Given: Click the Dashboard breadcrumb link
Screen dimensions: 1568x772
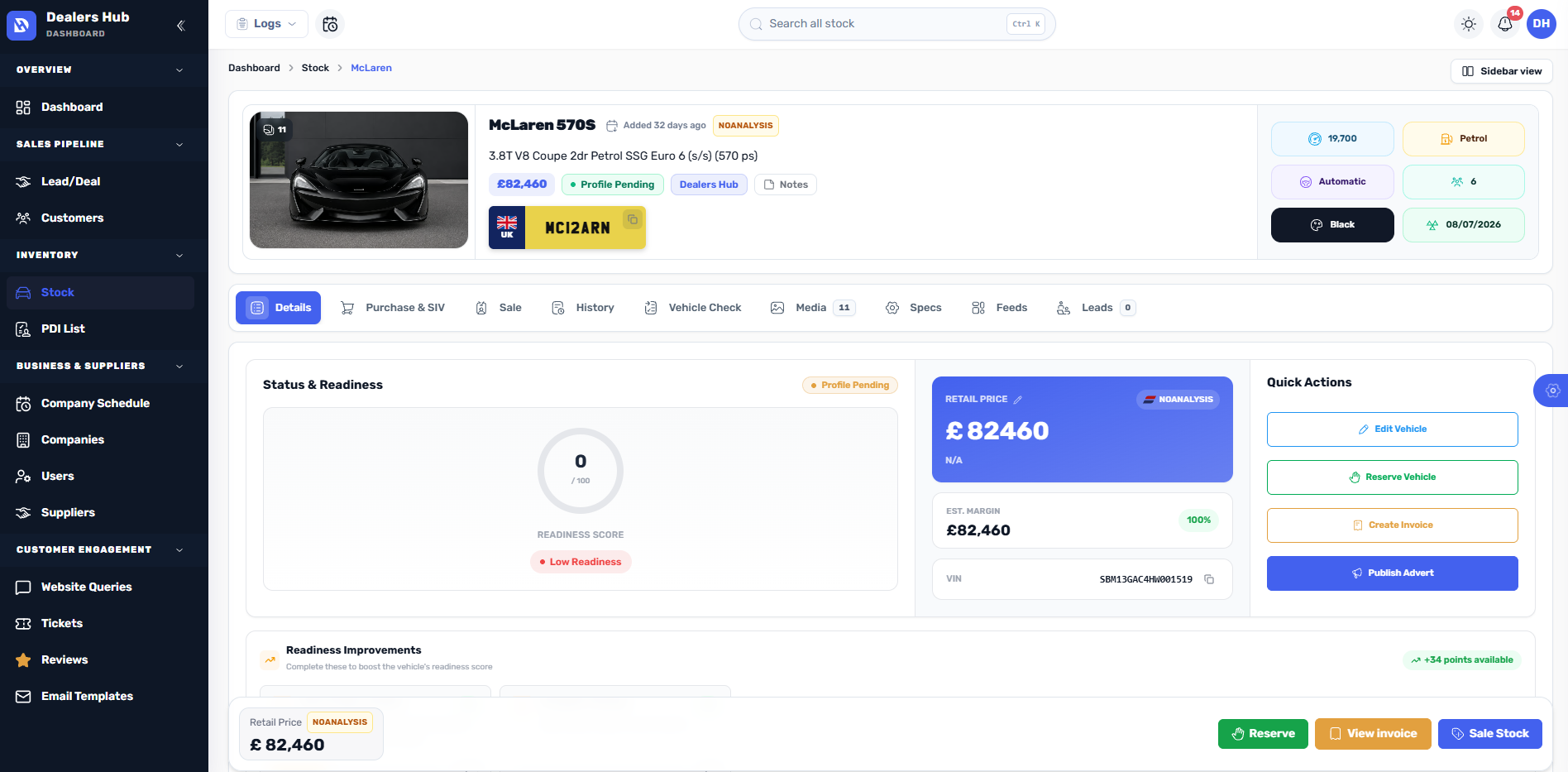Looking at the screenshot, I should (x=254, y=68).
